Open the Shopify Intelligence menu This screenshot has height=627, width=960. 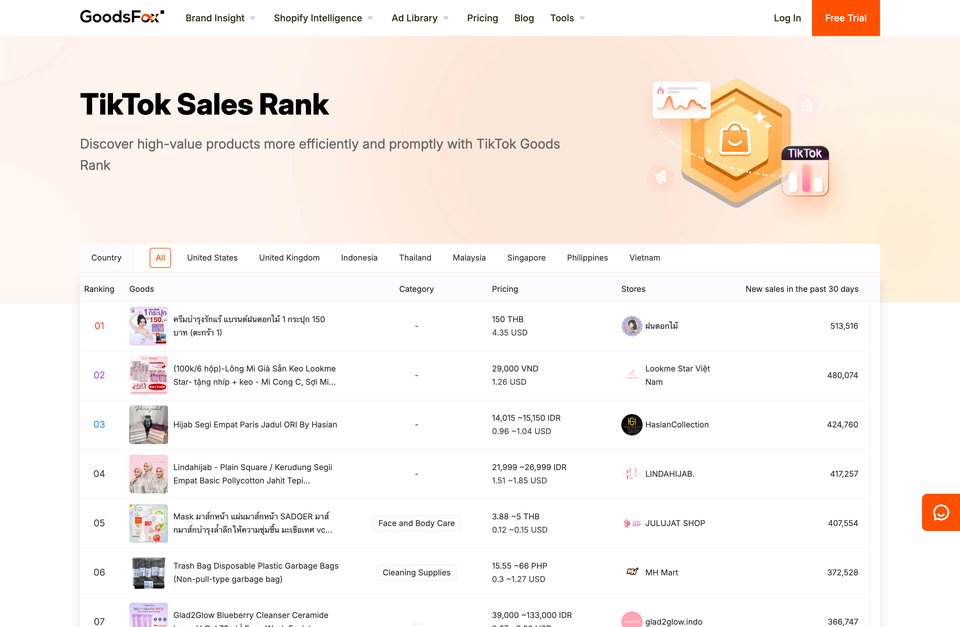click(x=318, y=18)
